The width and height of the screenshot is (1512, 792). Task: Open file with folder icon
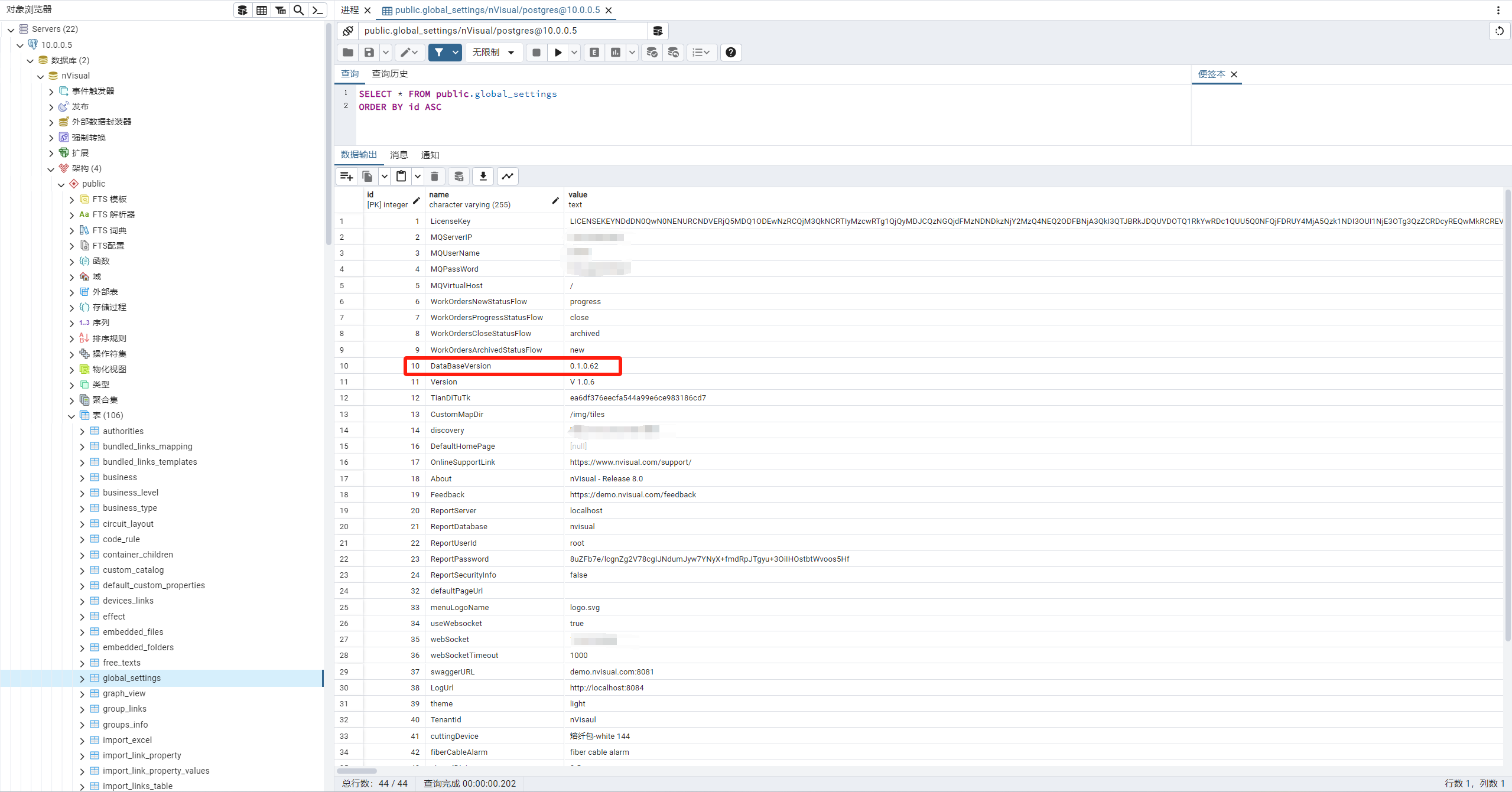click(x=348, y=53)
